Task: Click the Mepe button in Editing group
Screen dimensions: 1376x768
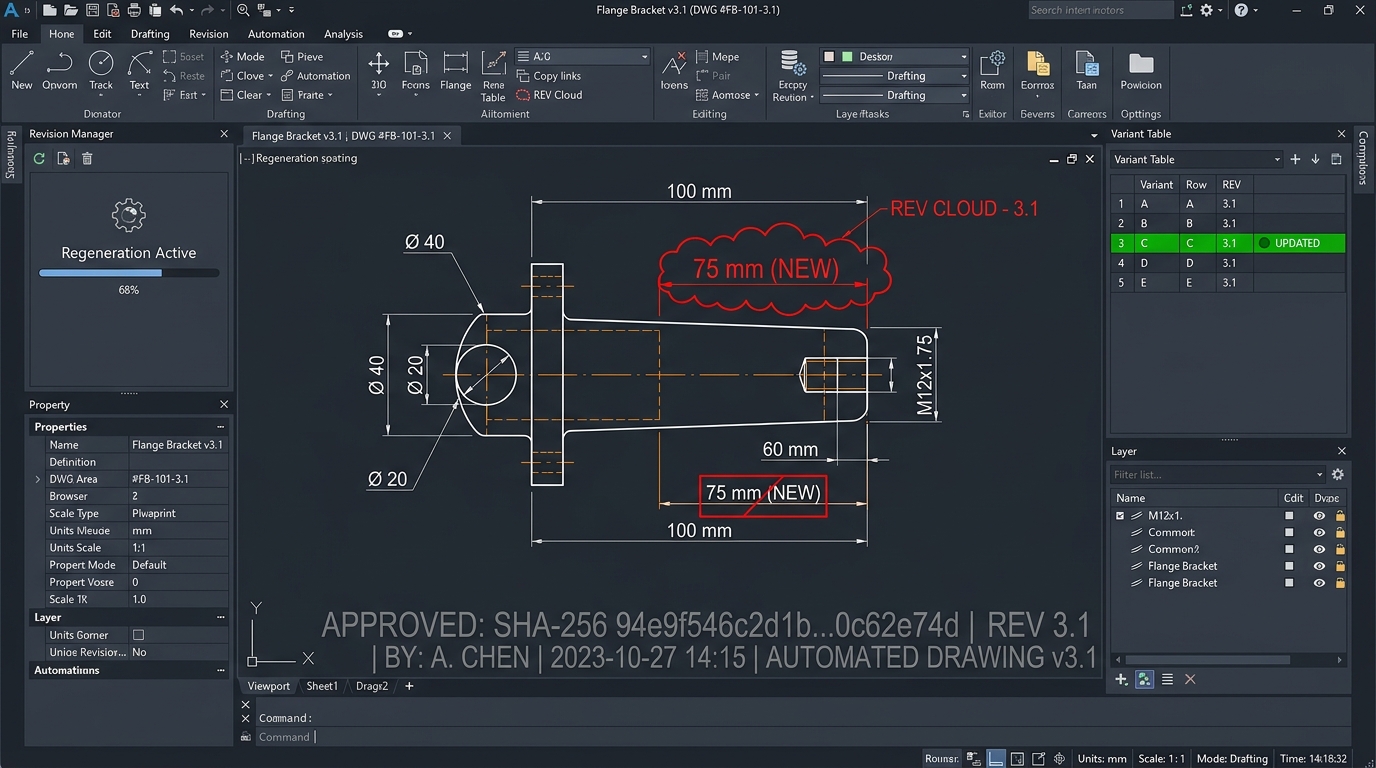Action: 717,57
